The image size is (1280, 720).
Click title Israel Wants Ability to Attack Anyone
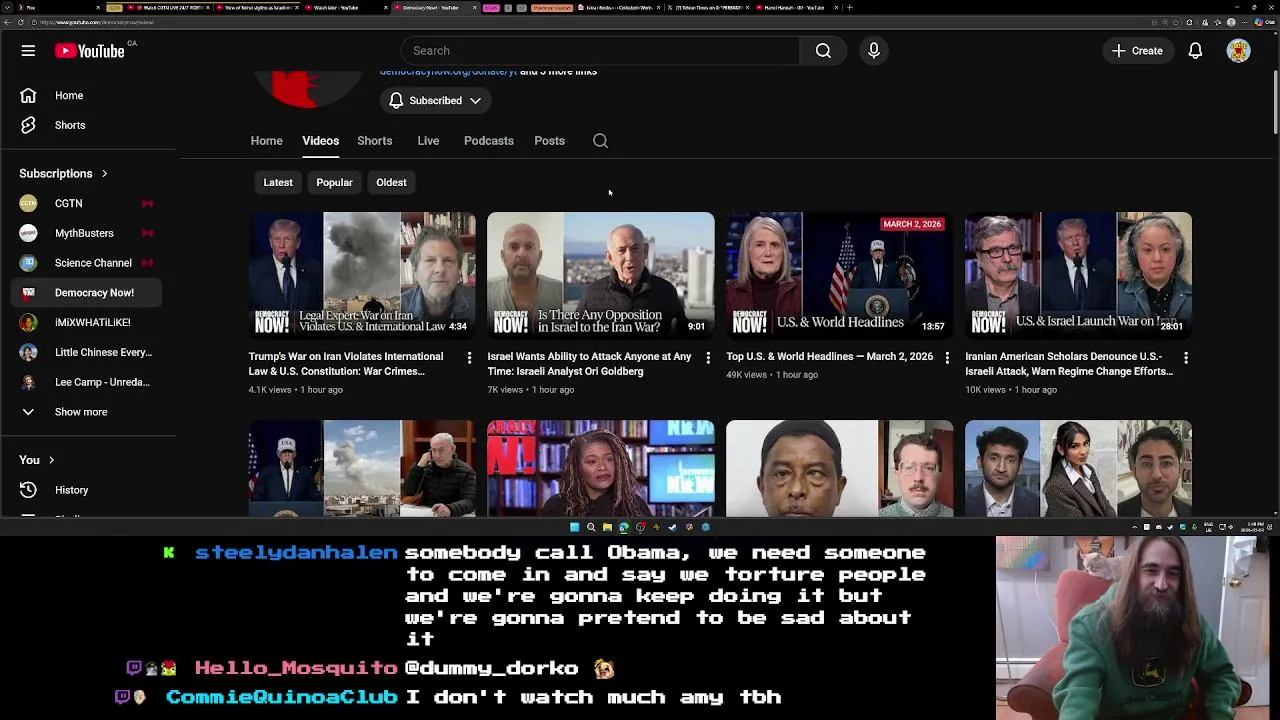[589, 364]
